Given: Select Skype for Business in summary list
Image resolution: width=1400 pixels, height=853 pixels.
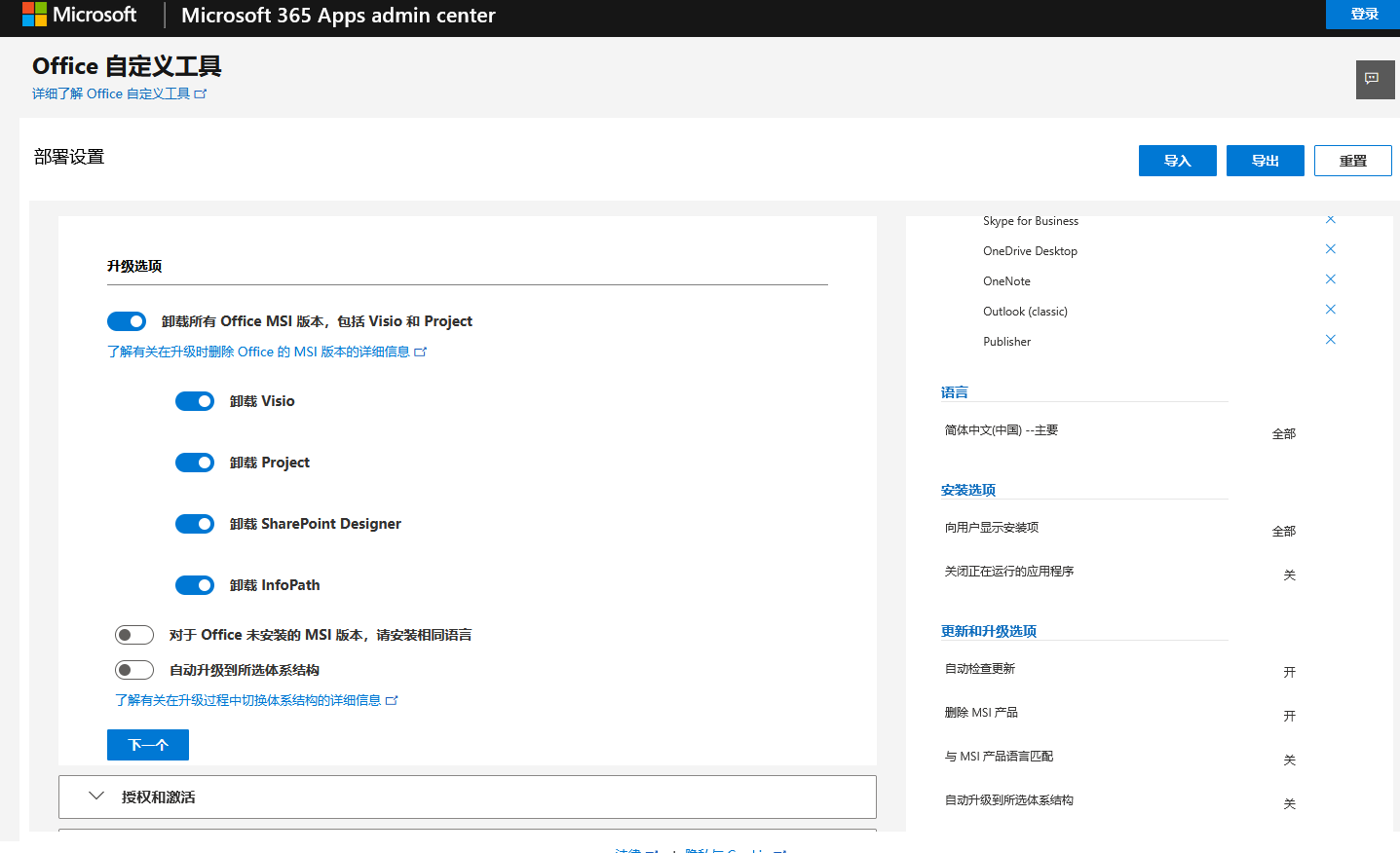Looking at the screenshot, I should pos(1031,221).
